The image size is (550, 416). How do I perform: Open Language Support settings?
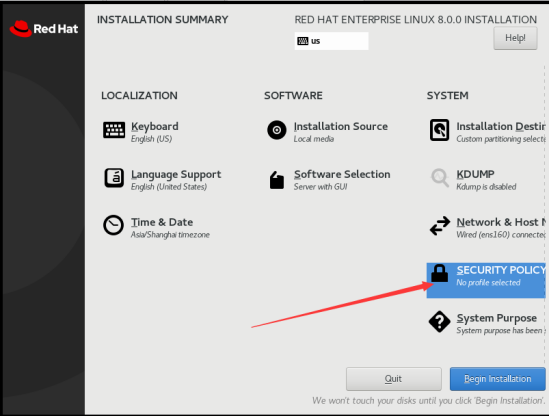pyautogui.click(x=176, y=174)
